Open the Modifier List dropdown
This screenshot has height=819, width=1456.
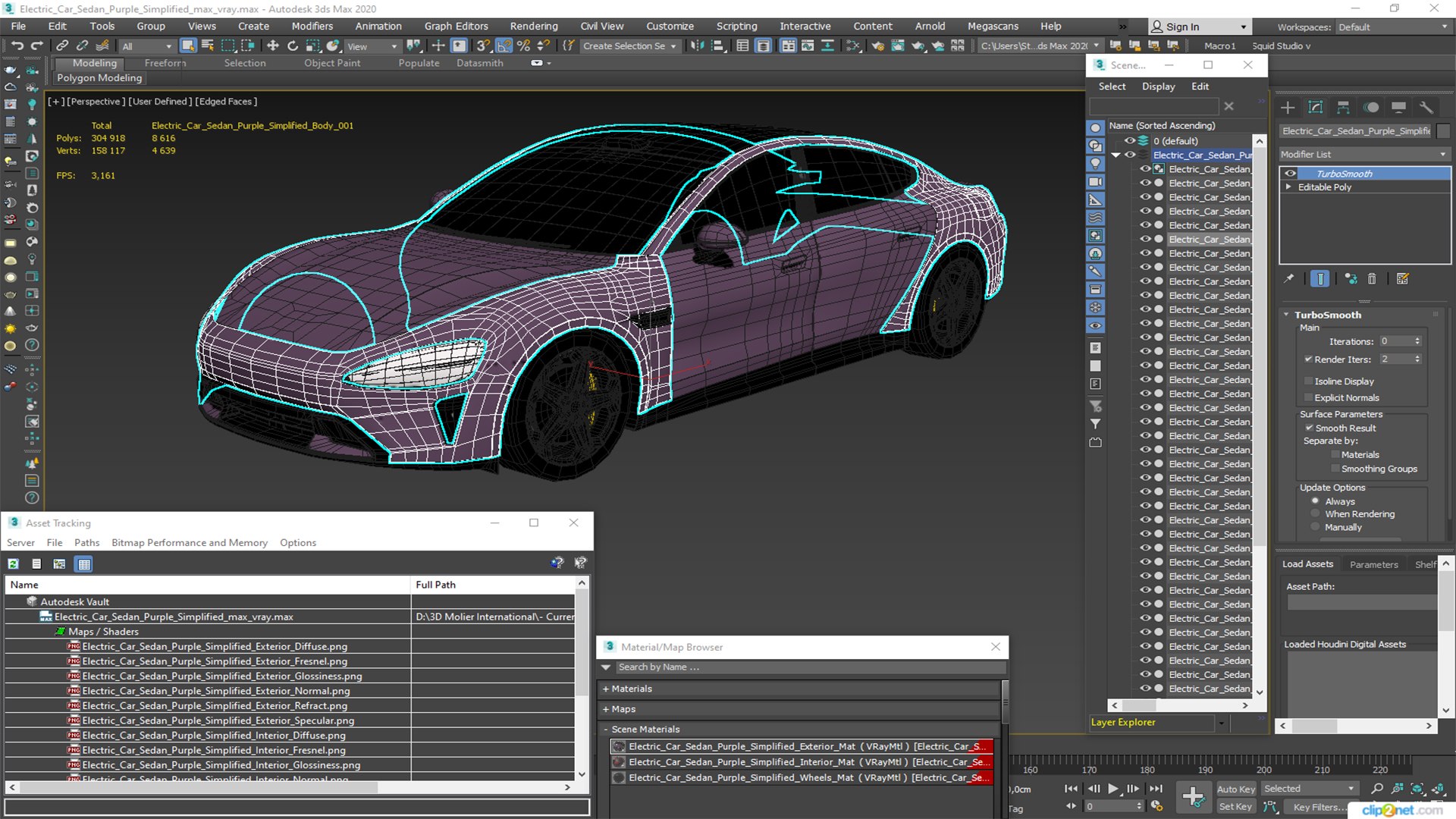pyautogui.click(x=1364, y=155)
